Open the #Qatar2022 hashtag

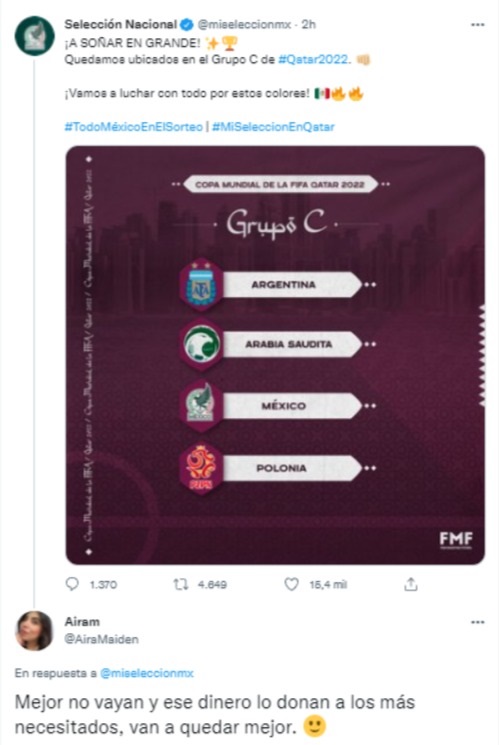[x=313, y=60]
